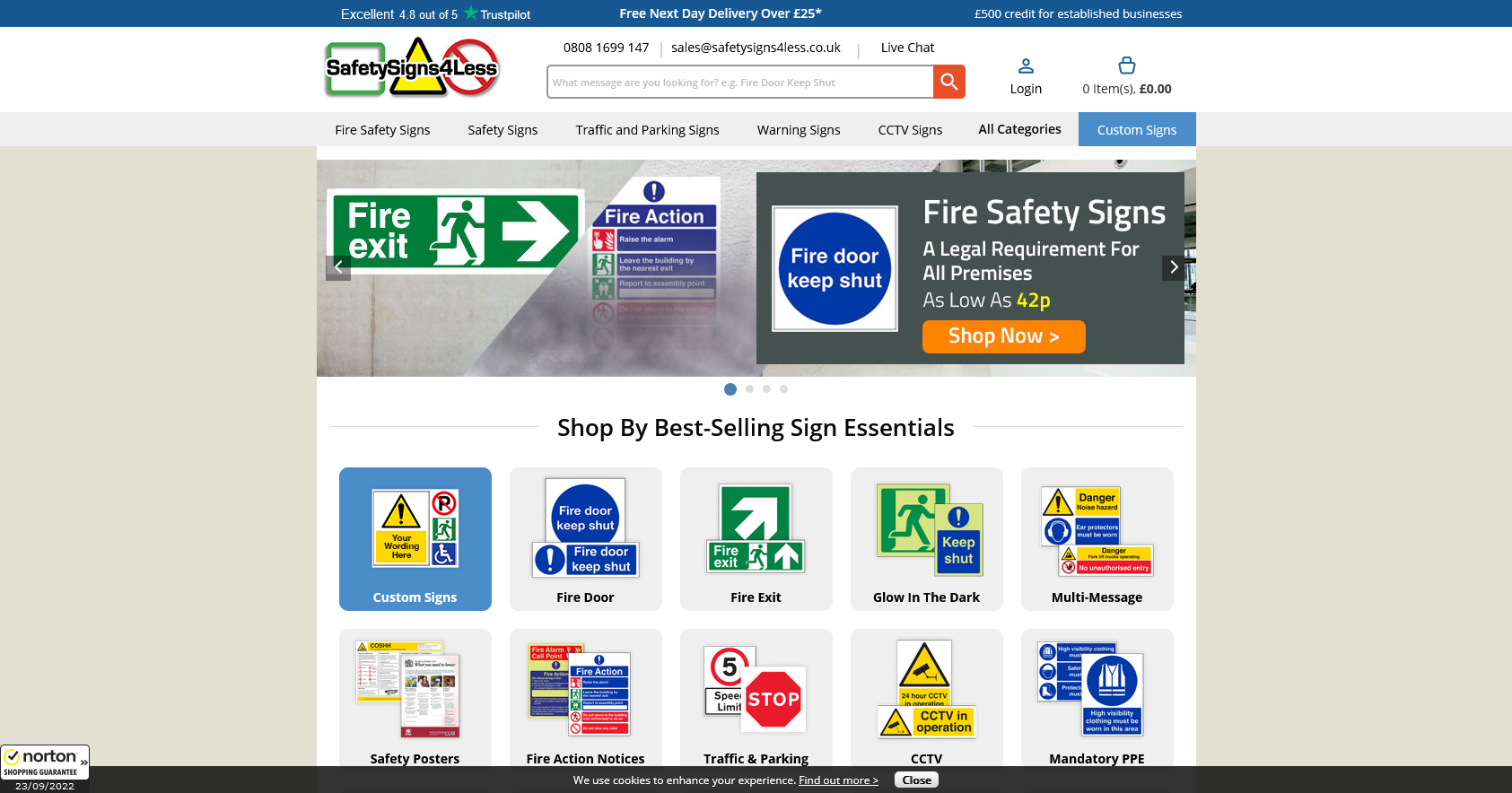Screen dimensions: 1512x793
Task: Click the orange search magnifier button
Action: 948,82
